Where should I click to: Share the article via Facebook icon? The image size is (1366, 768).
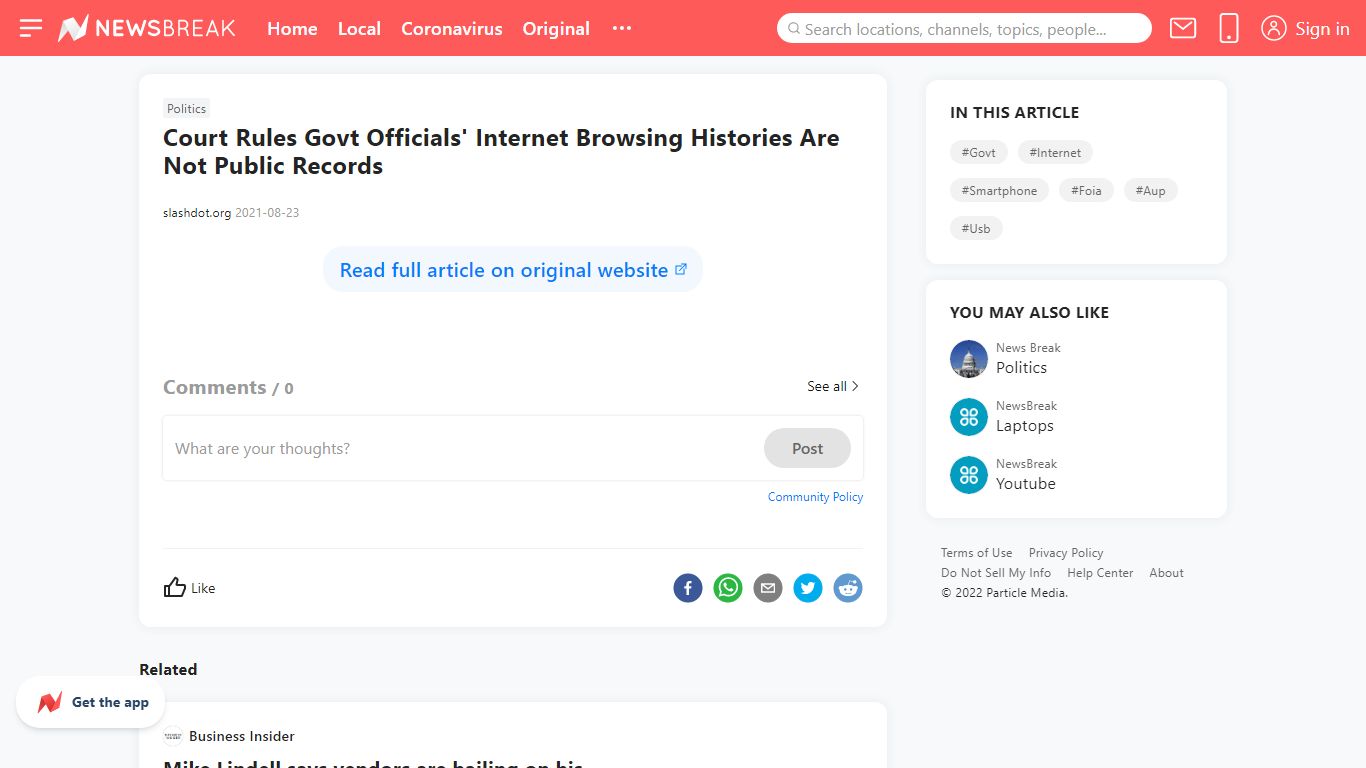[x=688, y=588]
